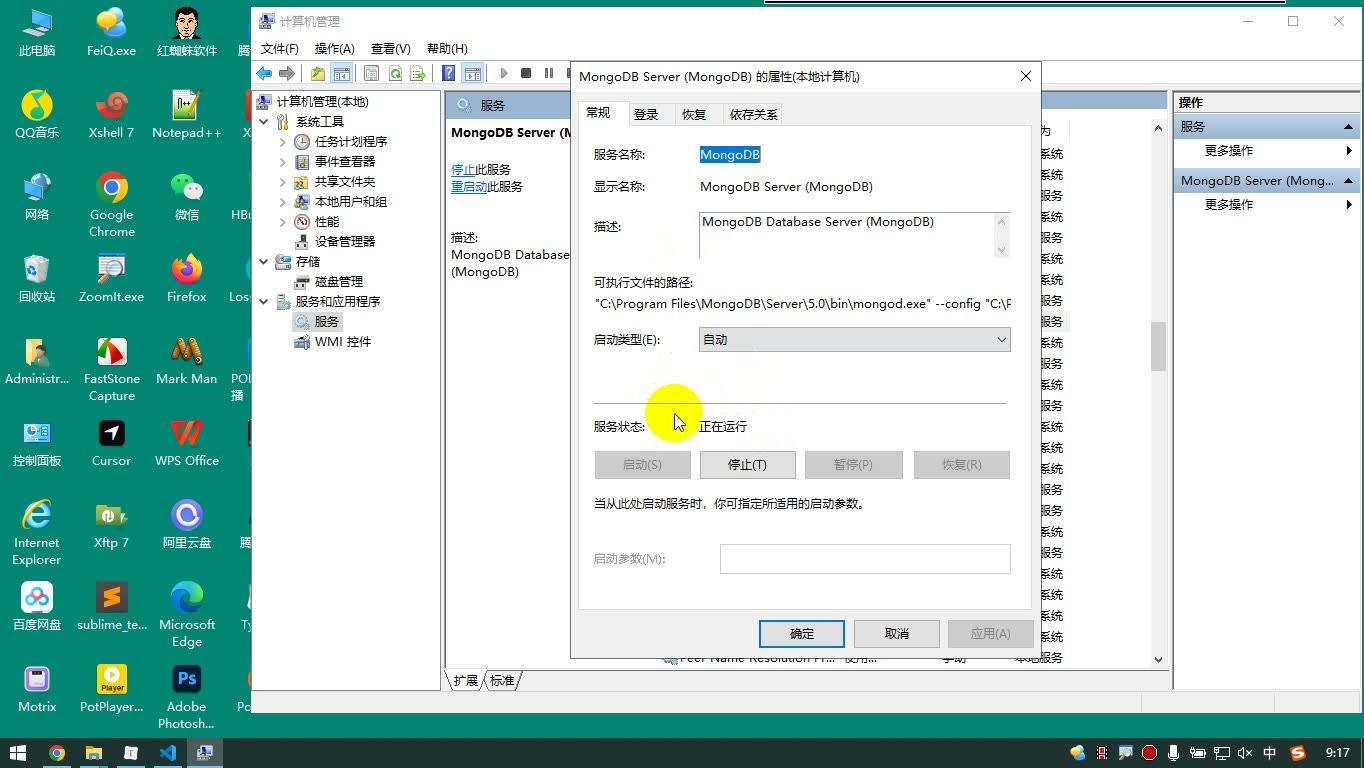Open the 操作(A) menu
The image size is (1364, 768).
pos(334,48)
